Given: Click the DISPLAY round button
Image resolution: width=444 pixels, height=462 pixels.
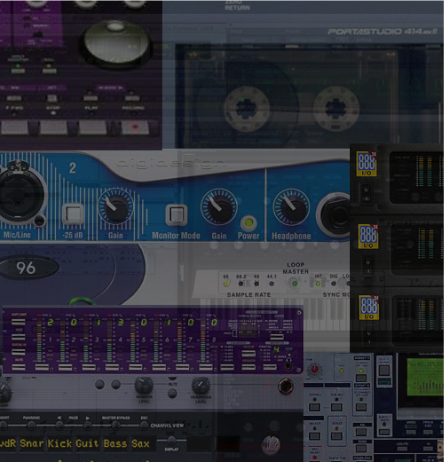Looking at the screenshot, I should [x=171, y=440].
